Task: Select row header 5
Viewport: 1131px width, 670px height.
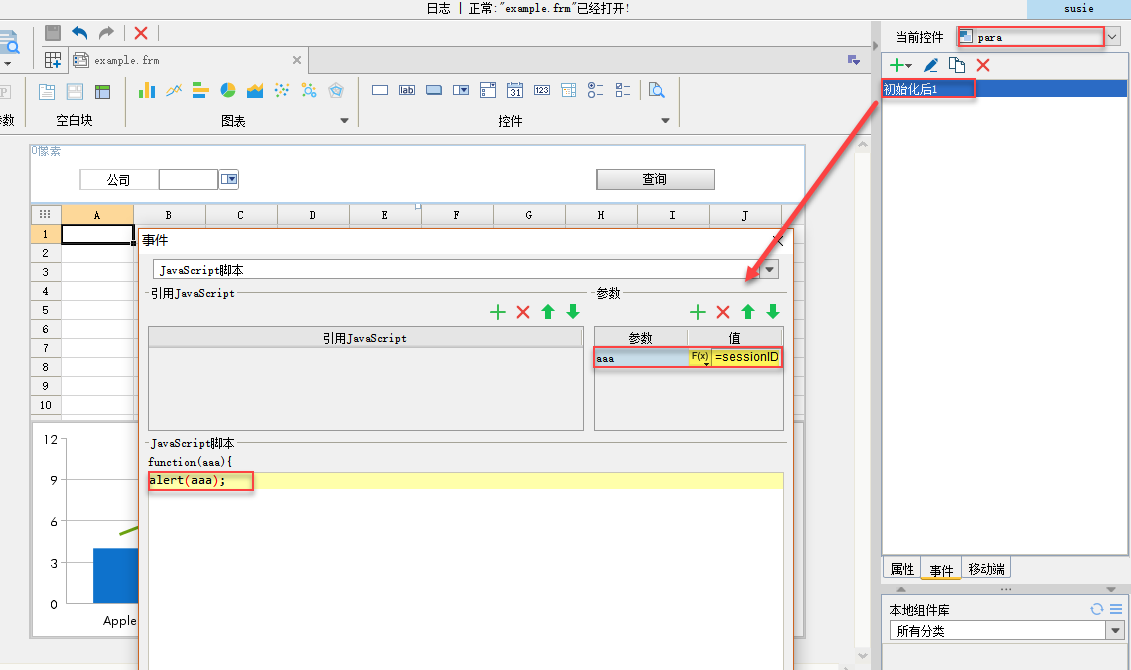Action: point(45,310)
